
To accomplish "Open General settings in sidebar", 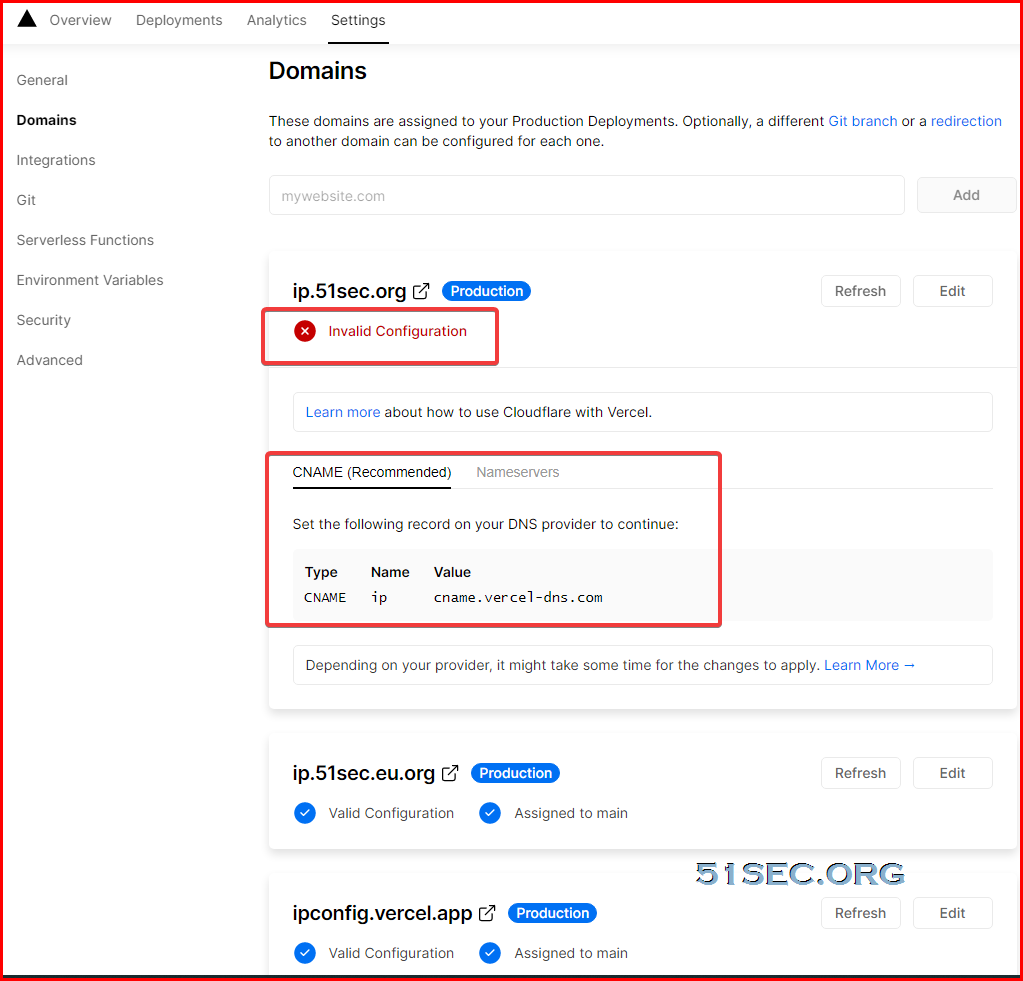I will [42, 80].
